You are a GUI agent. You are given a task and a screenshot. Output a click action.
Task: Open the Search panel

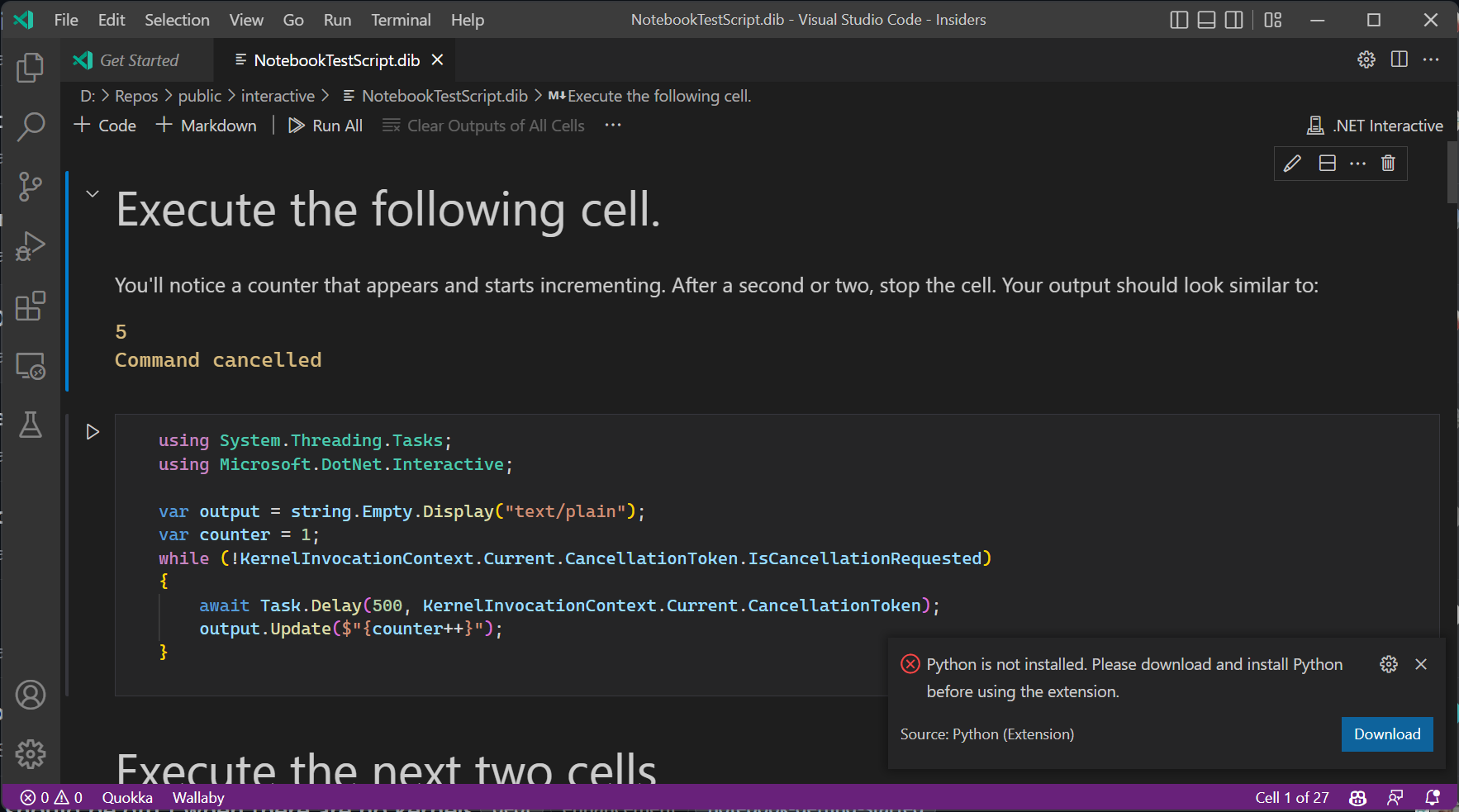pos(31,127)
